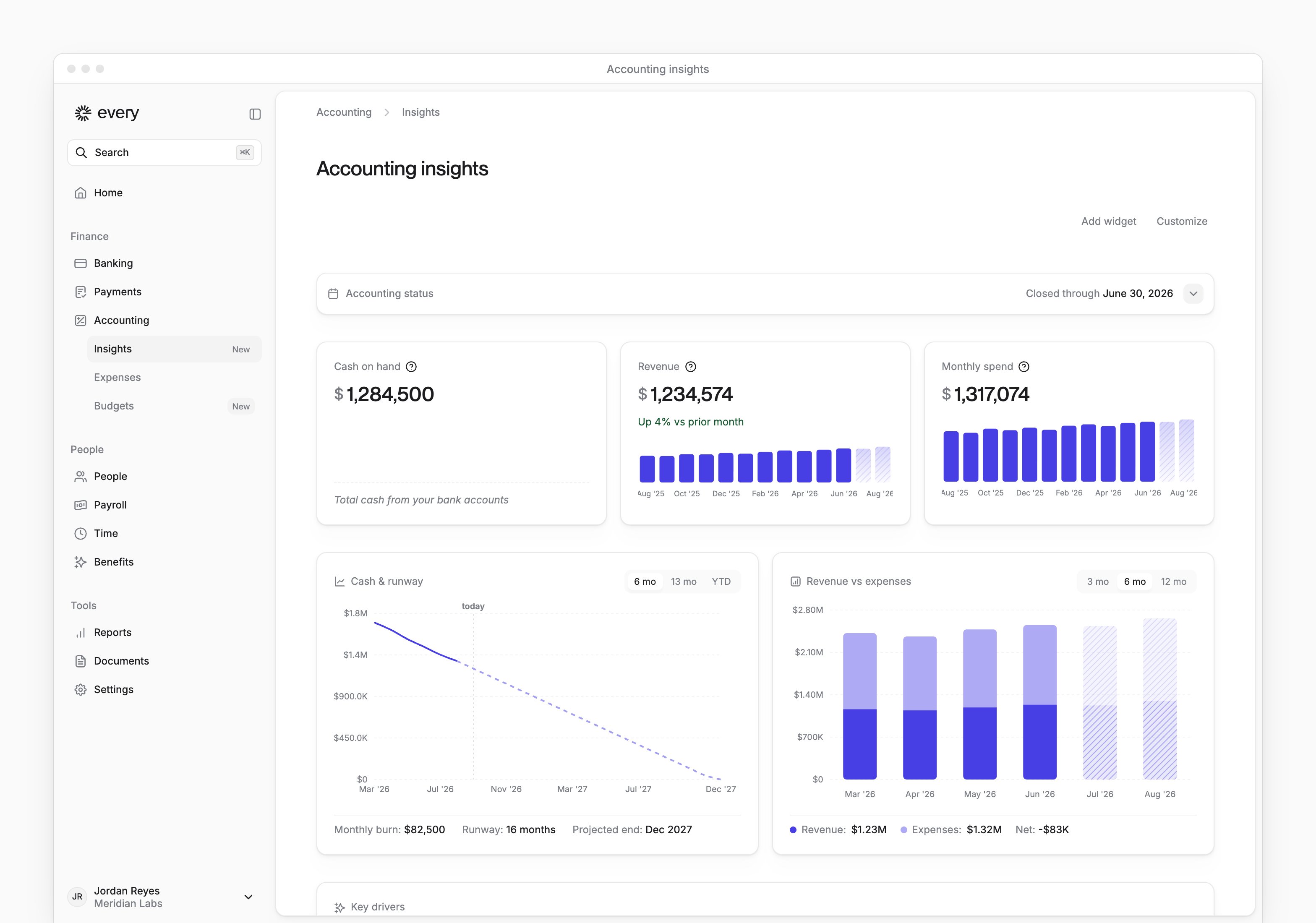This screenshot has width=1316, height=923.
Task: Click the Jun '26 revenue vs expenses bar
Action: pos(1040,702)
